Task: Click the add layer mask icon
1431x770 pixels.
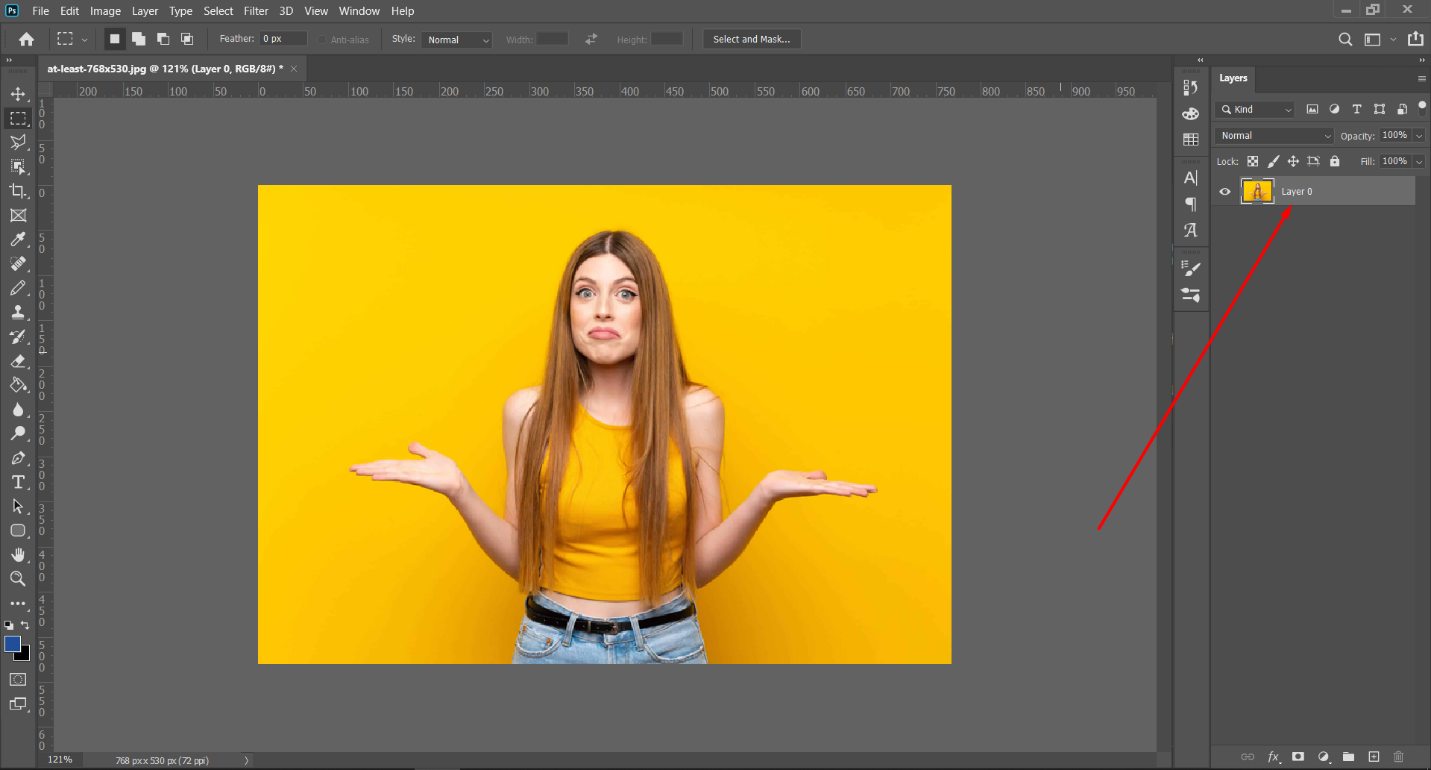Action: (1298, 757)
